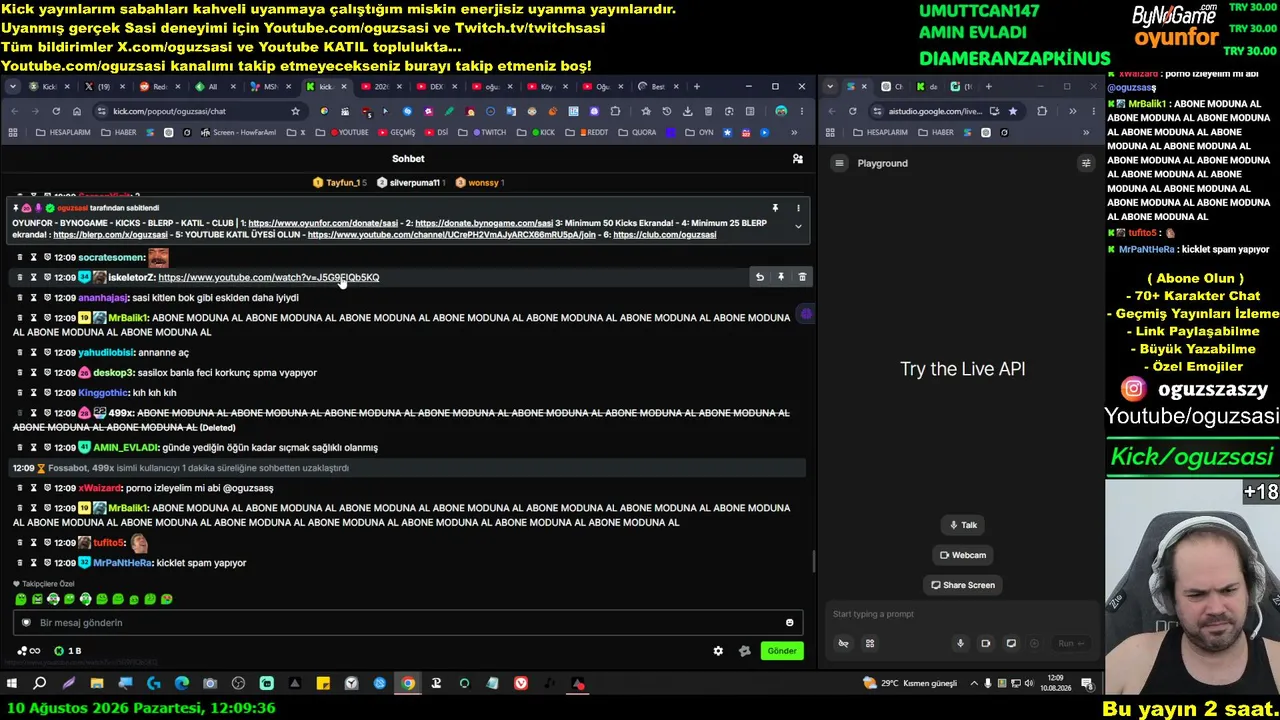
Task: Click the Talk button in AI Studio
Action: click(963, 525)
